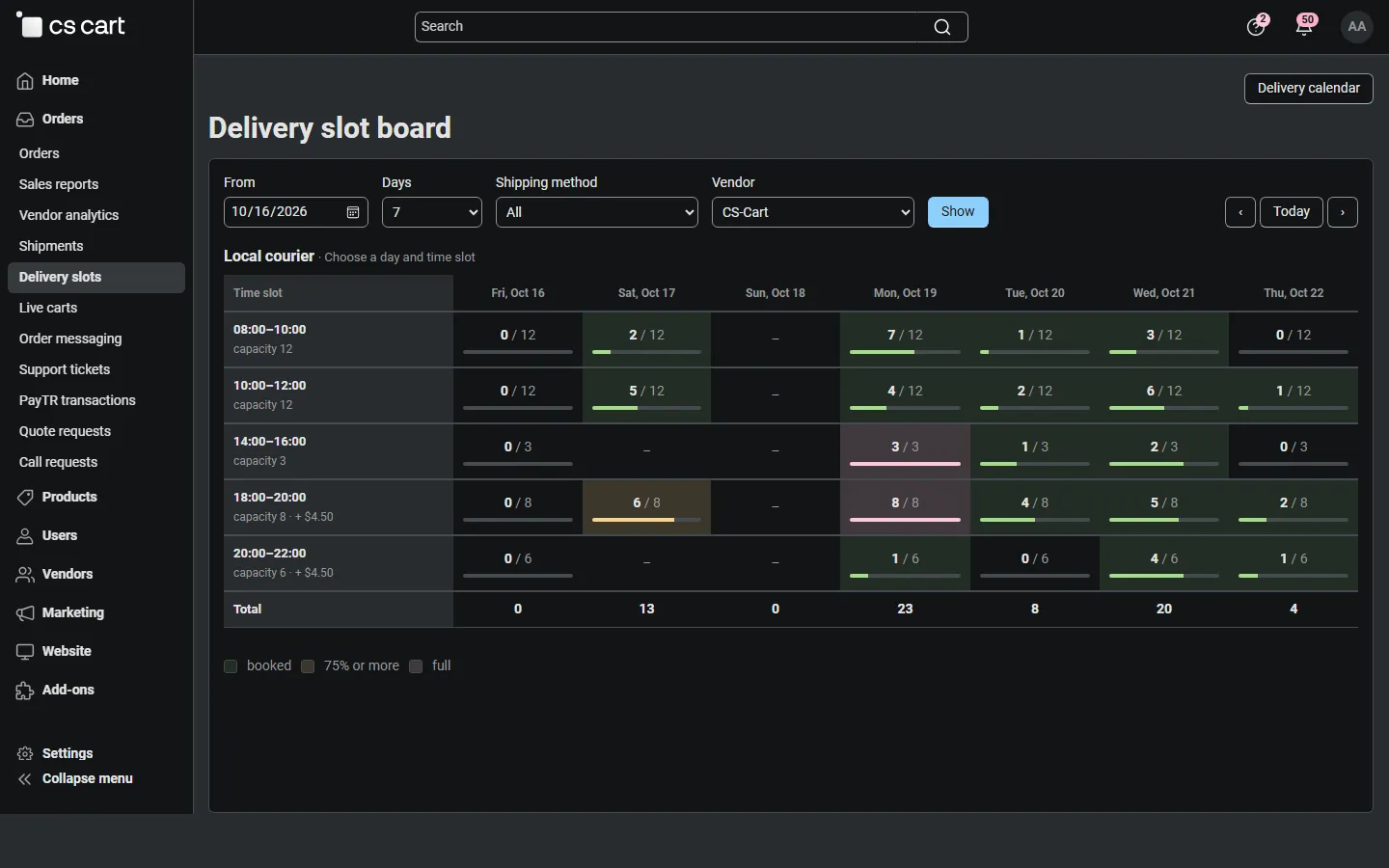Click the Show button
This screenshot has width=1389, height=868.
(x=958, y=212)
